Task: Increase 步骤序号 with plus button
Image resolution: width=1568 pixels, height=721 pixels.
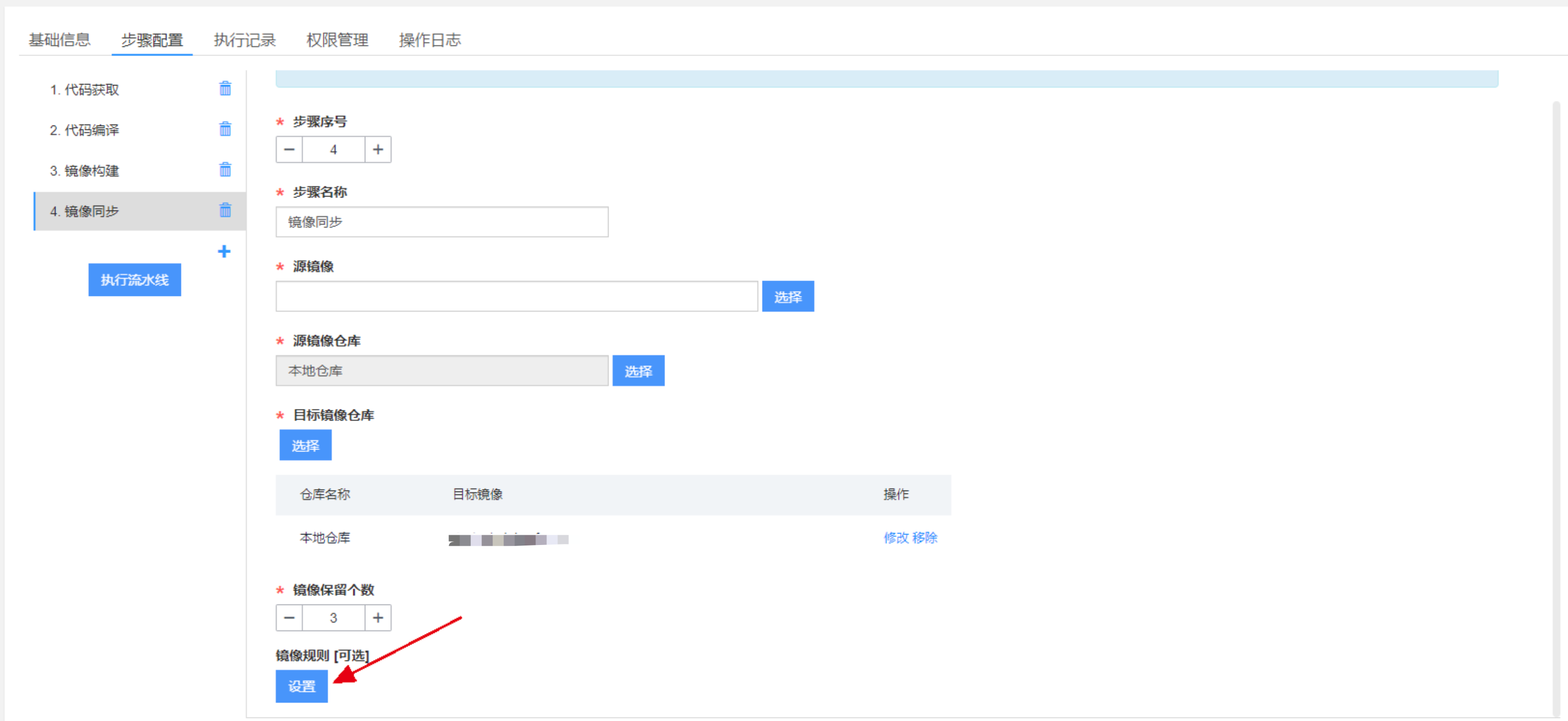Action: (378, 150)
